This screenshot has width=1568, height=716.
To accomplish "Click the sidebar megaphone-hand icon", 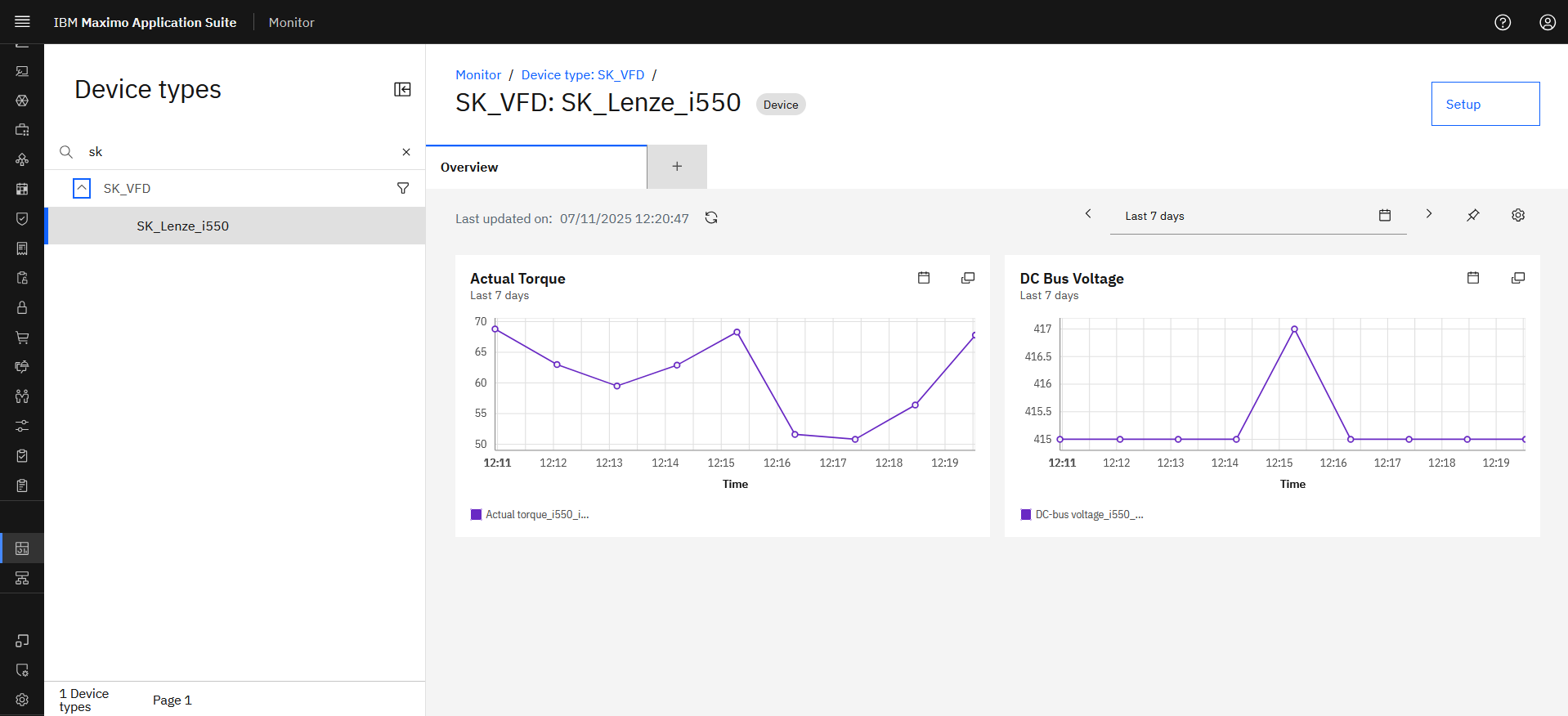I will (x=22, y=367).
